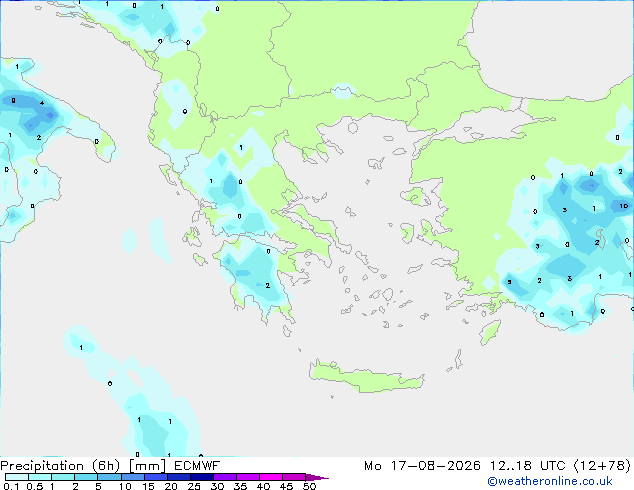Choose the 20–25 mm legend color box
The height and width of the screenshot is (490, 634).
click(179, 477)
